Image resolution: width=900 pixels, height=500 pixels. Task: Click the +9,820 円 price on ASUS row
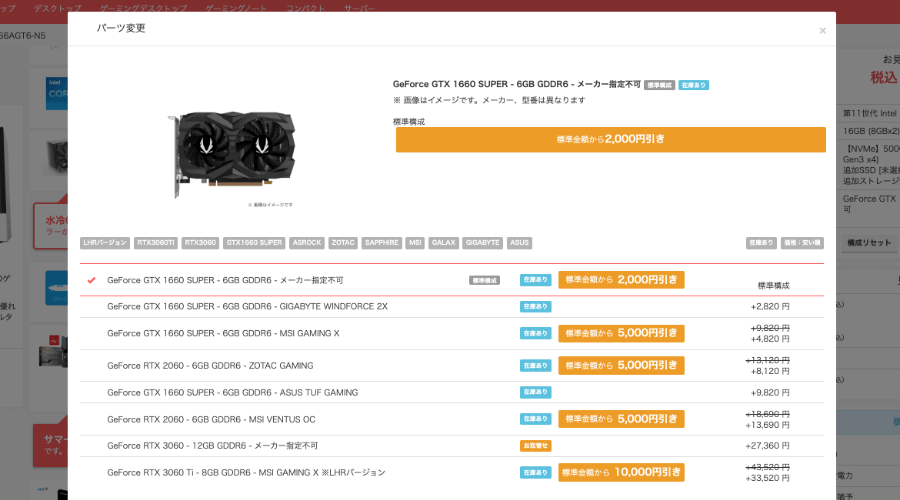(x=770, y=393)
